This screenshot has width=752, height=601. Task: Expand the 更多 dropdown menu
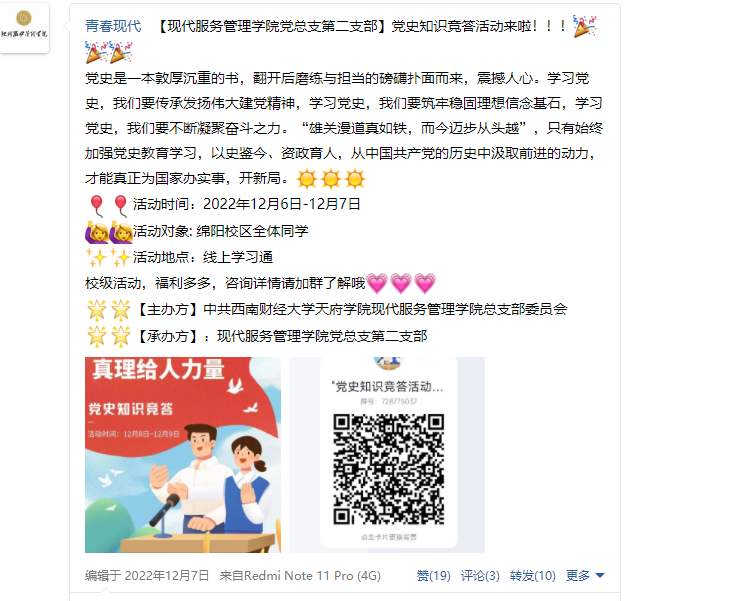[585, 576]
